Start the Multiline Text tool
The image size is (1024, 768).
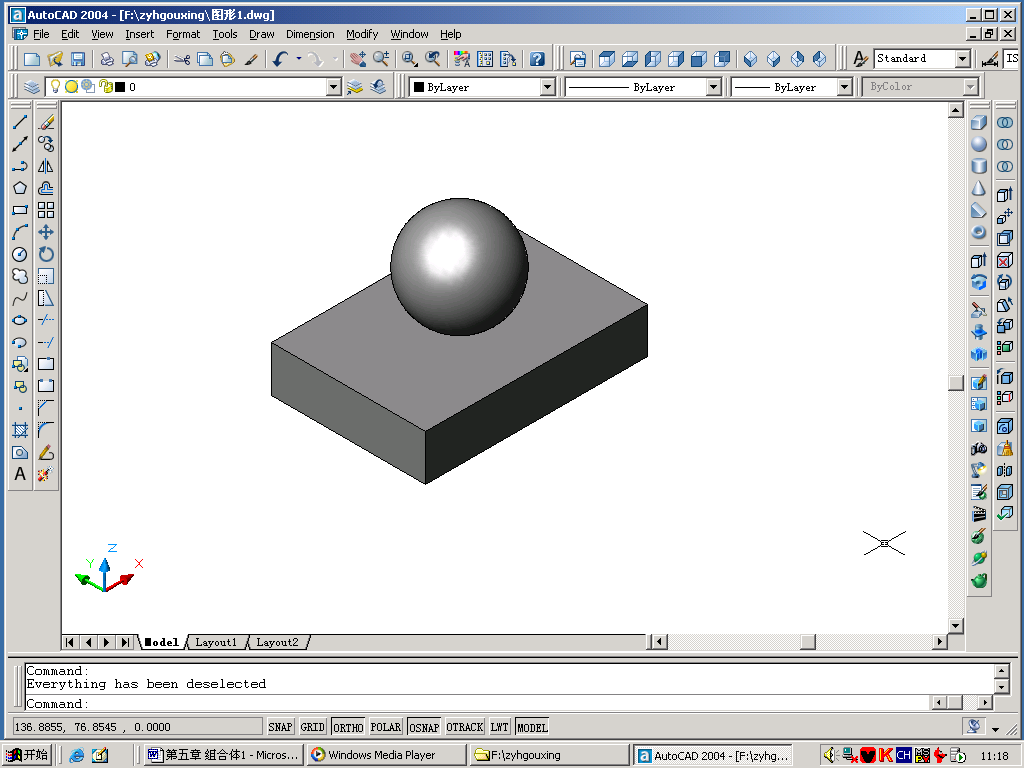(x=20, y=474)
